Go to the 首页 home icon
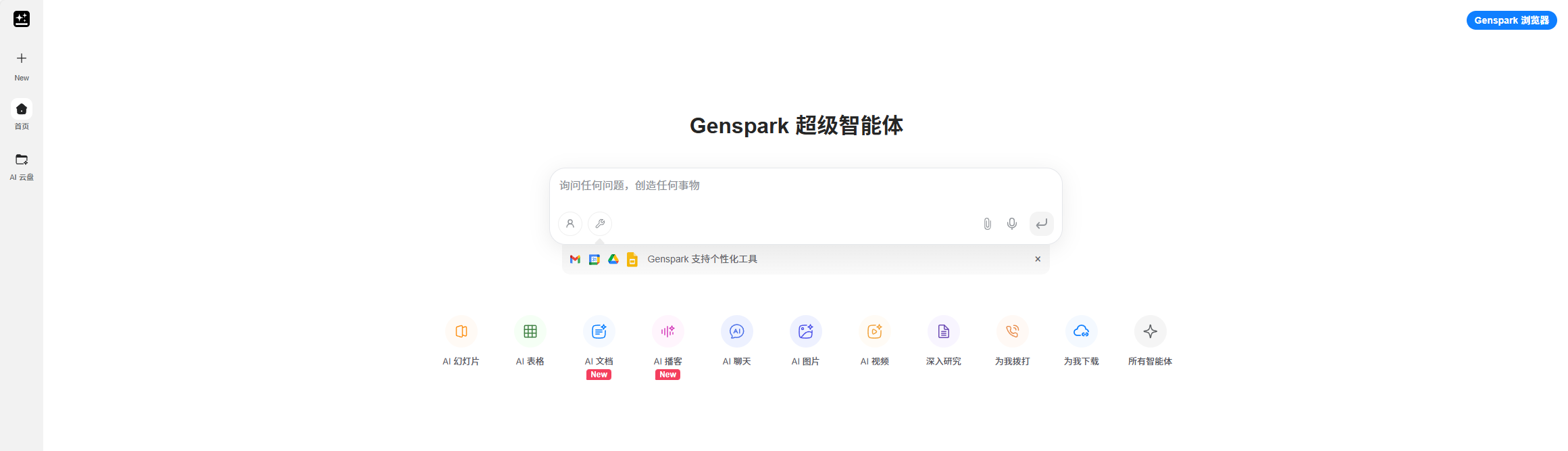The image size is (1568, 451). point(22,109)
